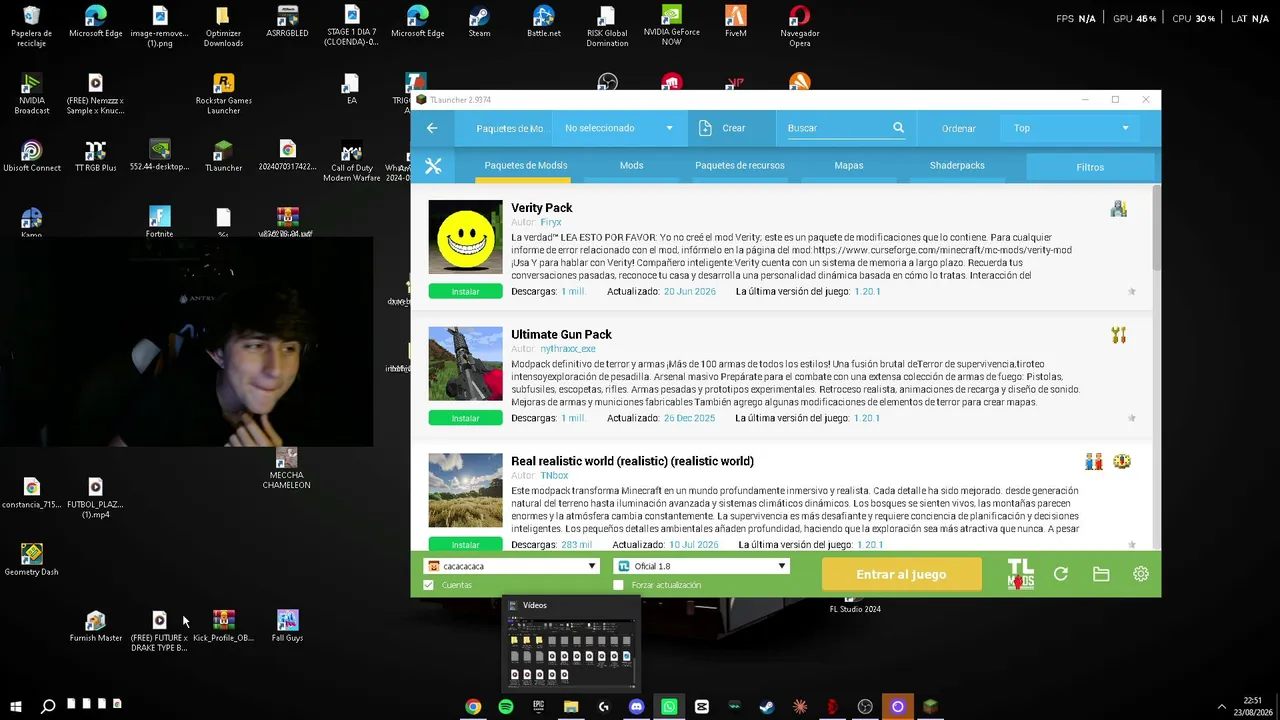Favorite Verity Pack with its star icon

pyautogui.click(x=1132, y=292)
